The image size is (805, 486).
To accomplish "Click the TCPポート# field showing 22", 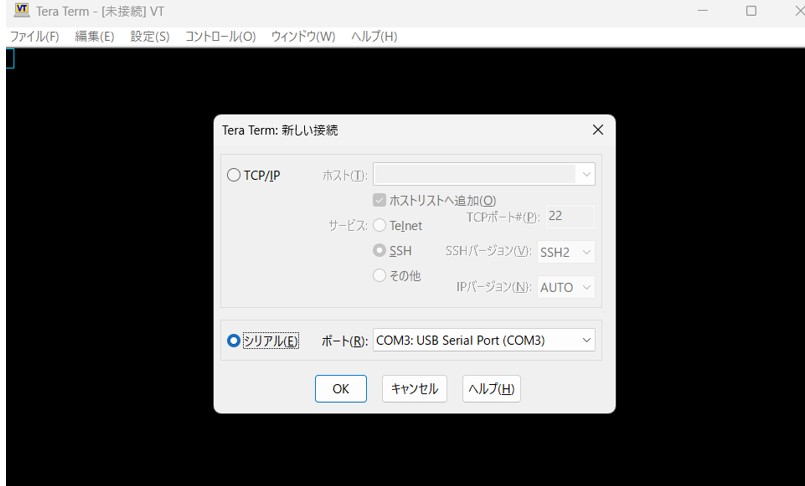I will point(570,216).
